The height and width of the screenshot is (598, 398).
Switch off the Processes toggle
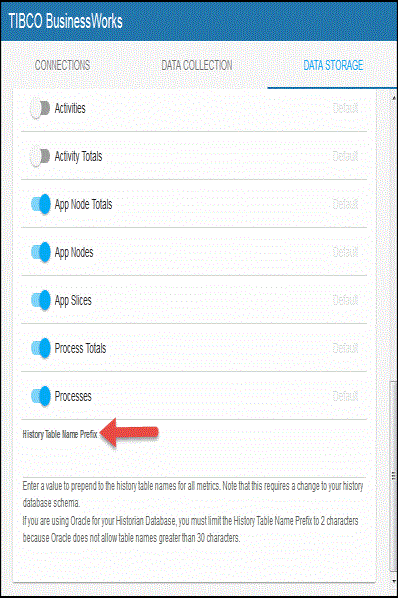[40, 397]
